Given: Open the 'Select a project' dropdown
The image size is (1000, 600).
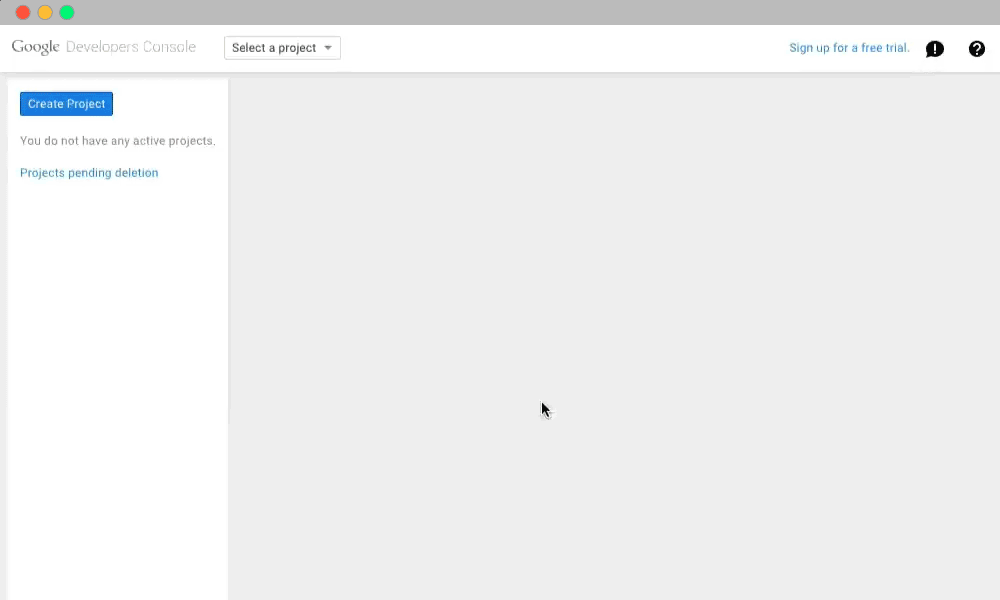Looking at the screenshot, I should click(282, 48).
